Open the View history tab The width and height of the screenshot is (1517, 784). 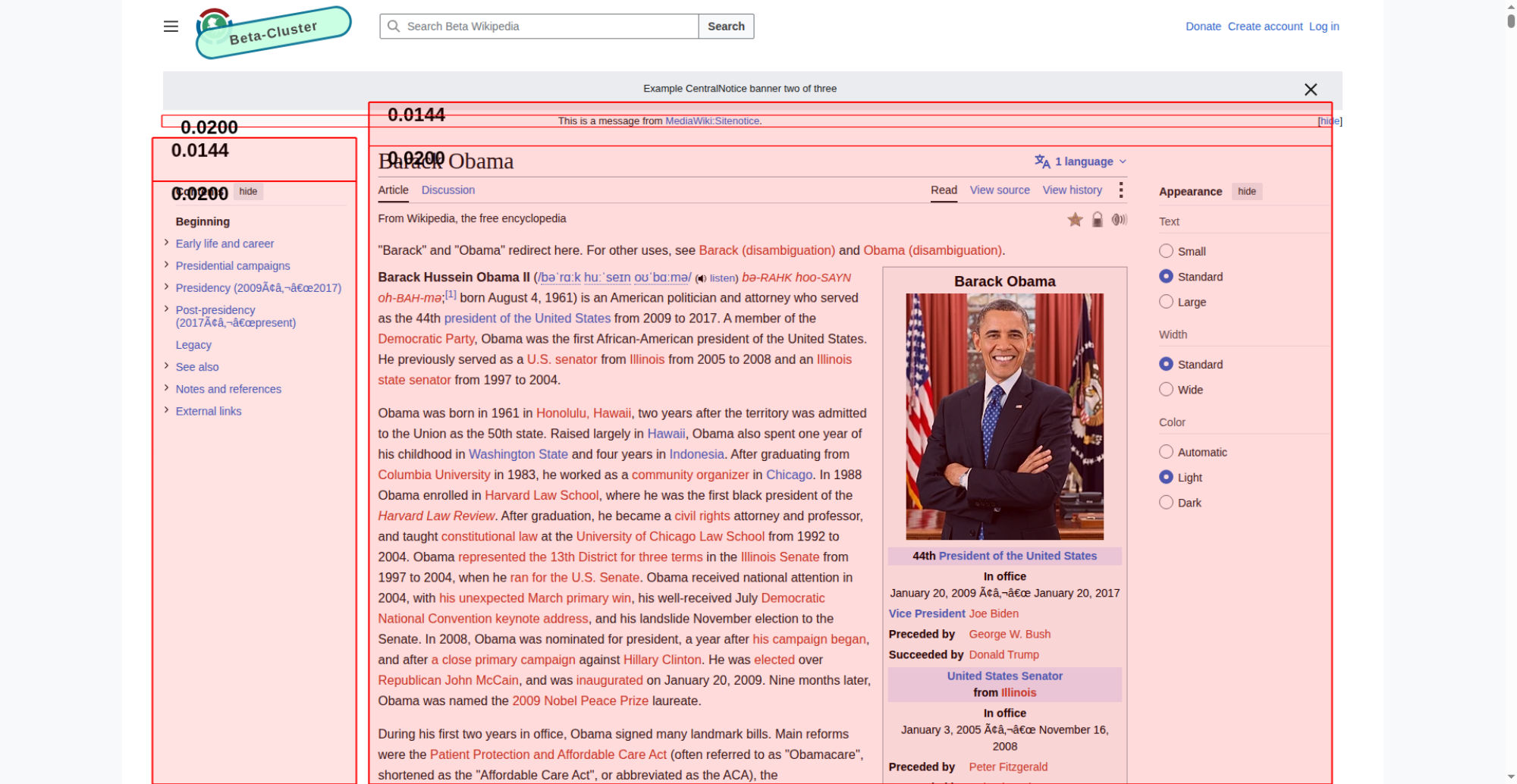point(1073,190)
